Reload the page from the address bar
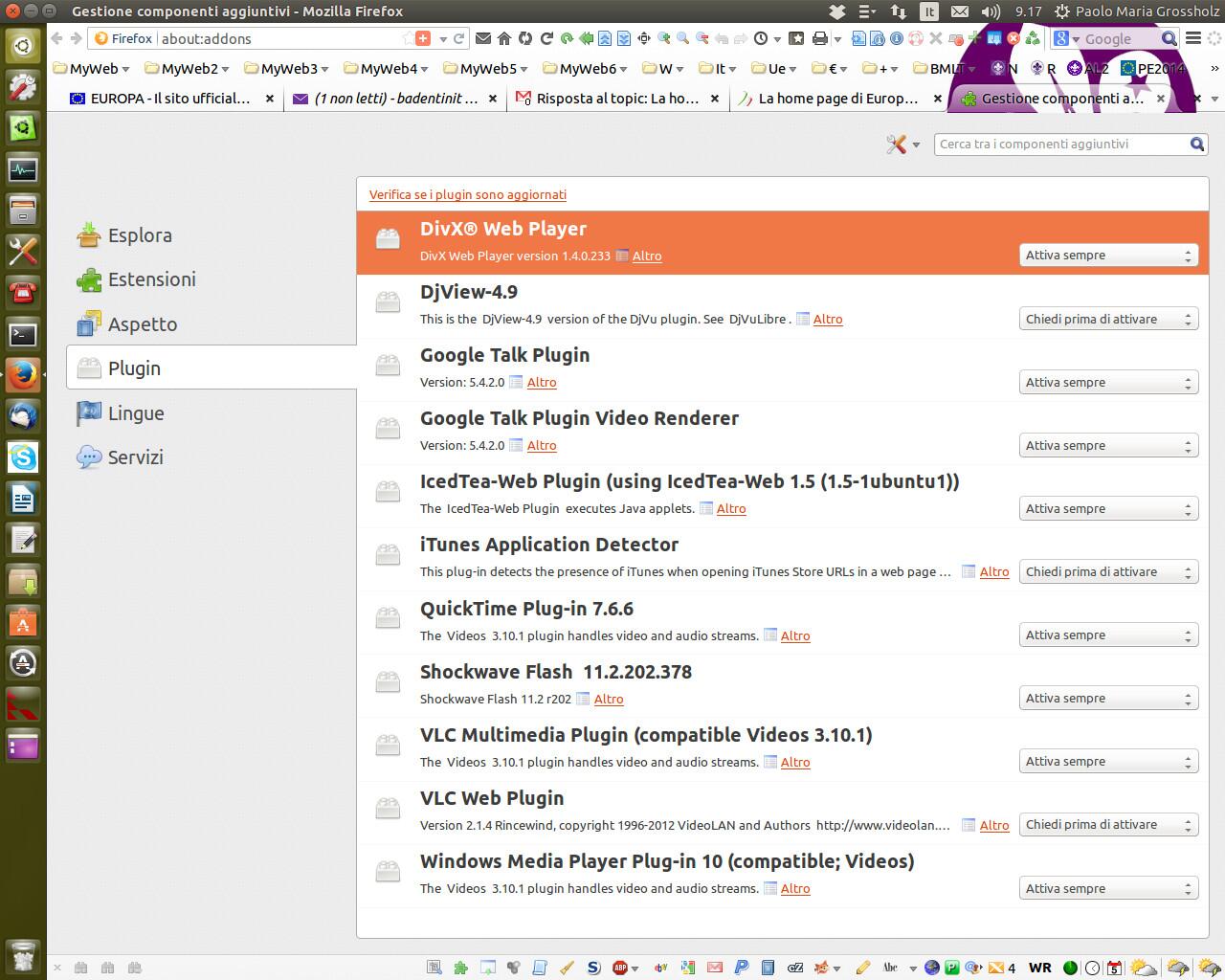The height and width of the screenshot is (980, 1225). click(459, 38)
